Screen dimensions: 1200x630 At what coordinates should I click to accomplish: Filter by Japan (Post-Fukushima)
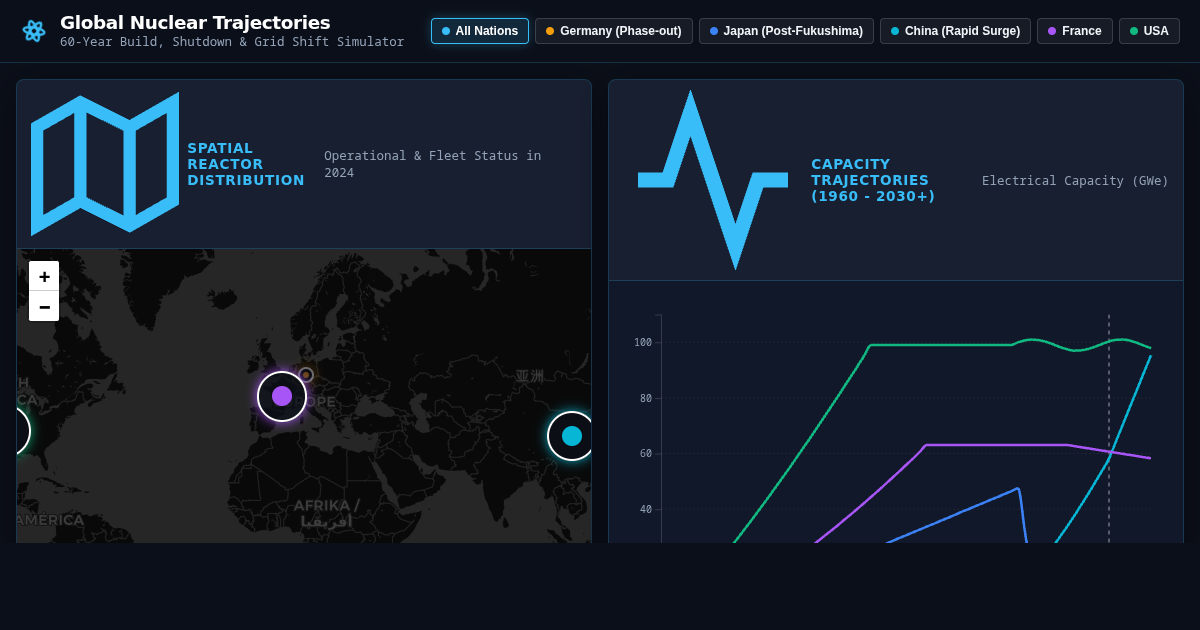coord(786,31)
